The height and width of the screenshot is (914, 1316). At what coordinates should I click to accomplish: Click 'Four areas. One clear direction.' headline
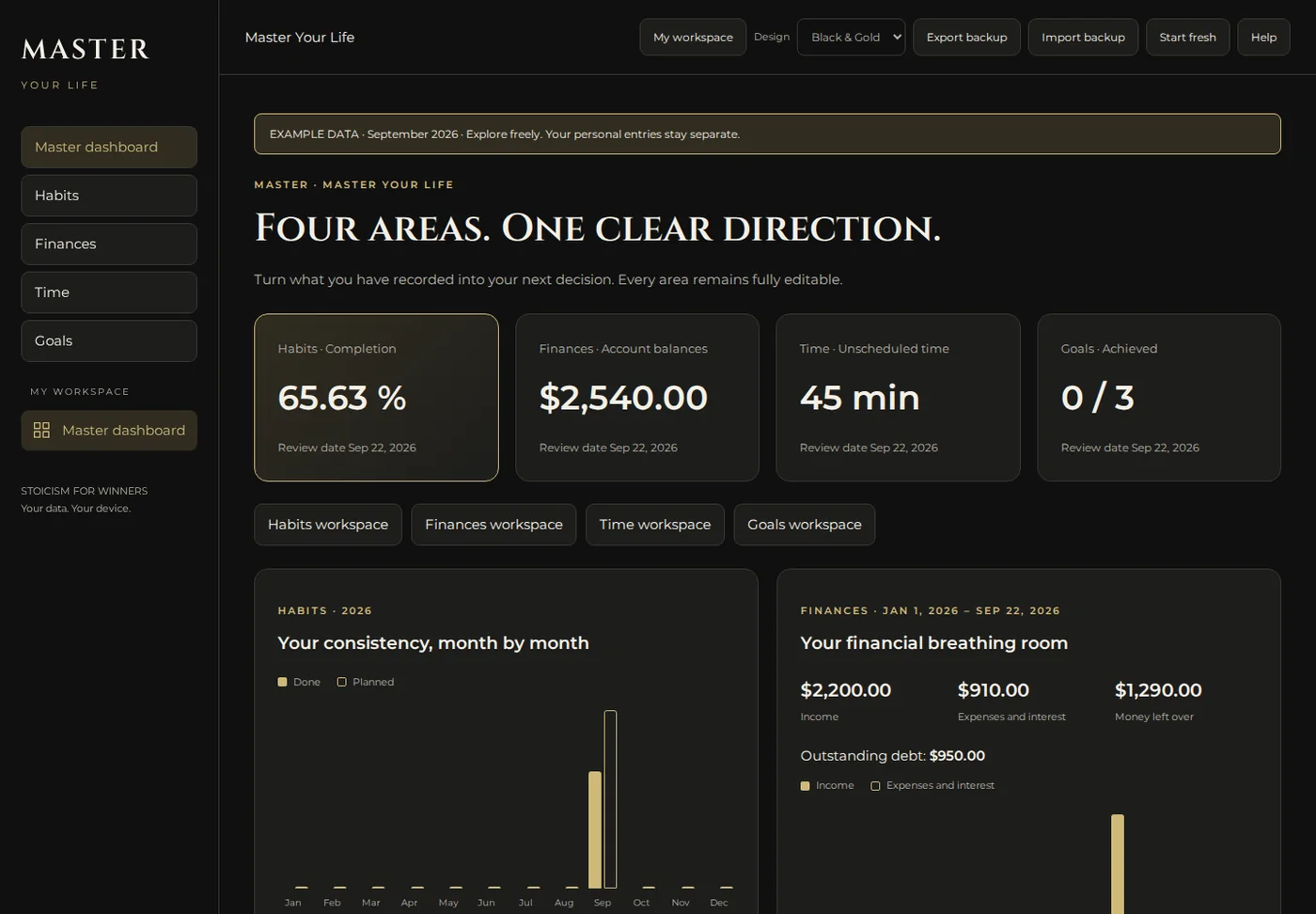[x=598, y=228]
